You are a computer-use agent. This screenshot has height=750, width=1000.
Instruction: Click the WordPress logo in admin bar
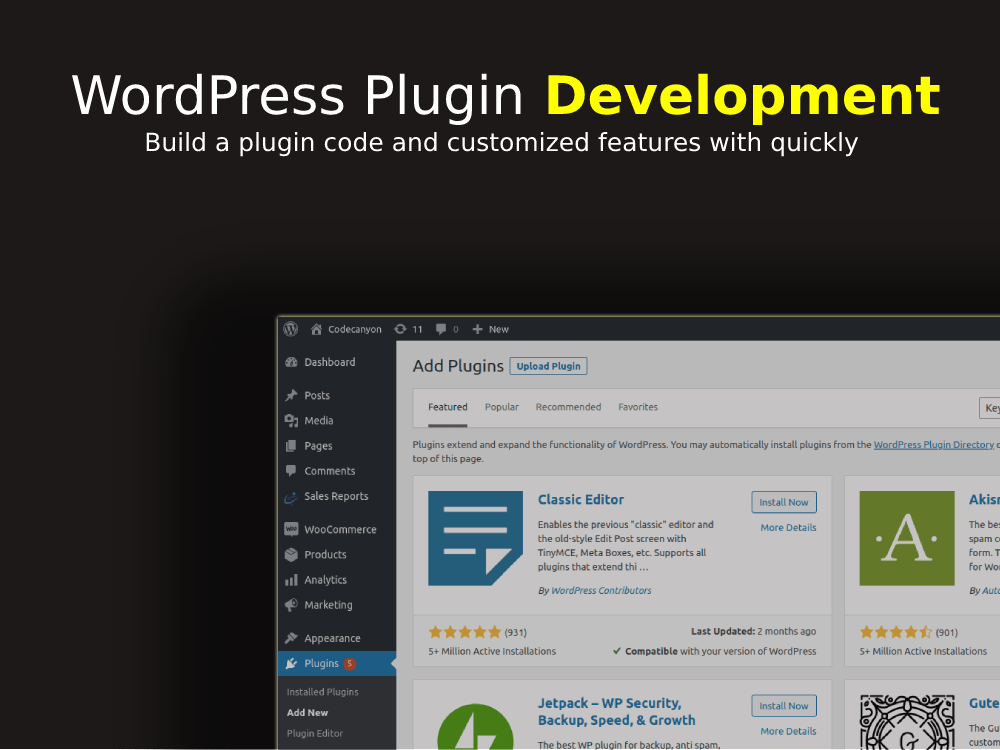pyautogui.click(x=291, y=329)
